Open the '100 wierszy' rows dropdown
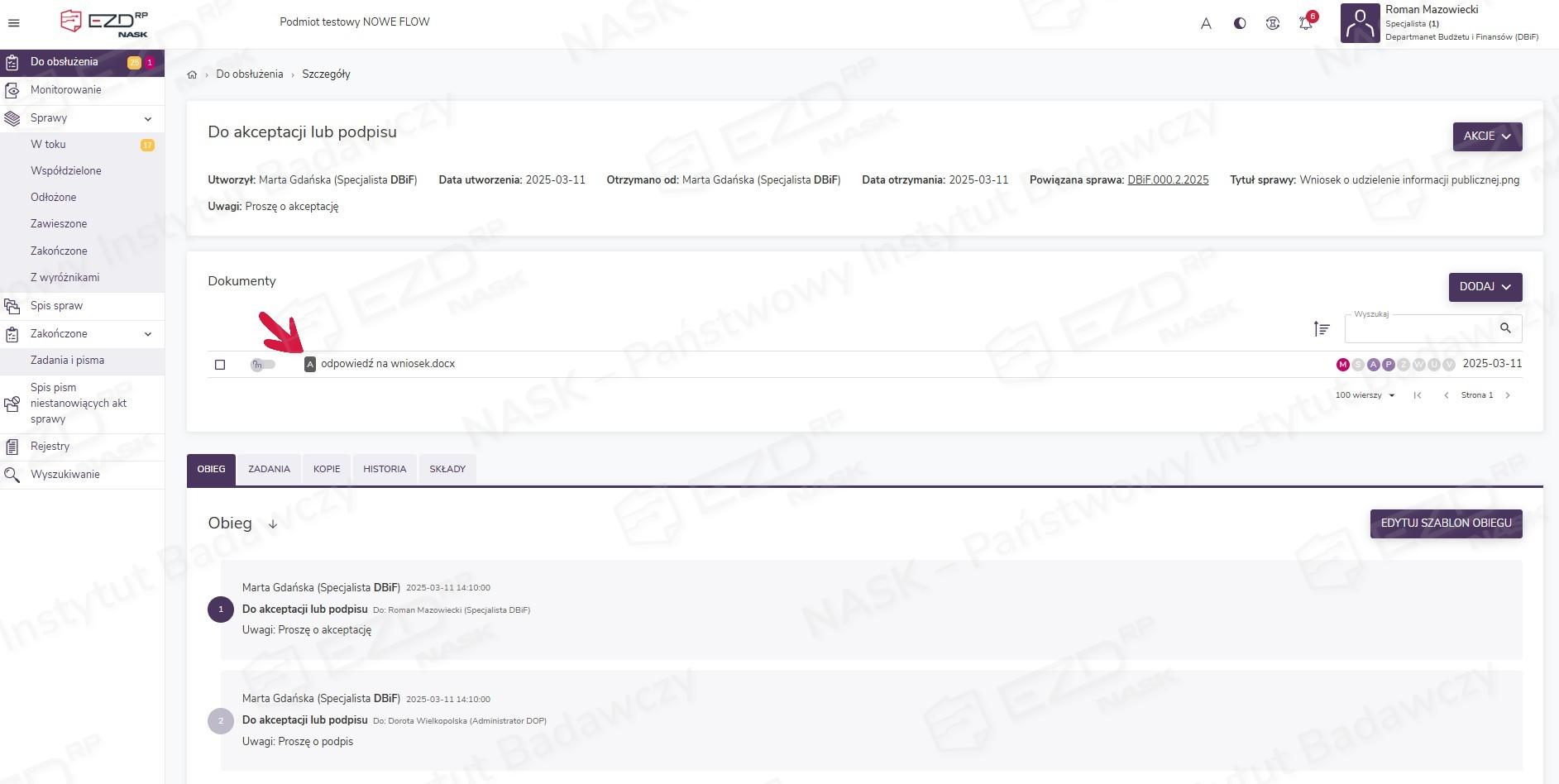1559x784 pixels. point(1365,395)
